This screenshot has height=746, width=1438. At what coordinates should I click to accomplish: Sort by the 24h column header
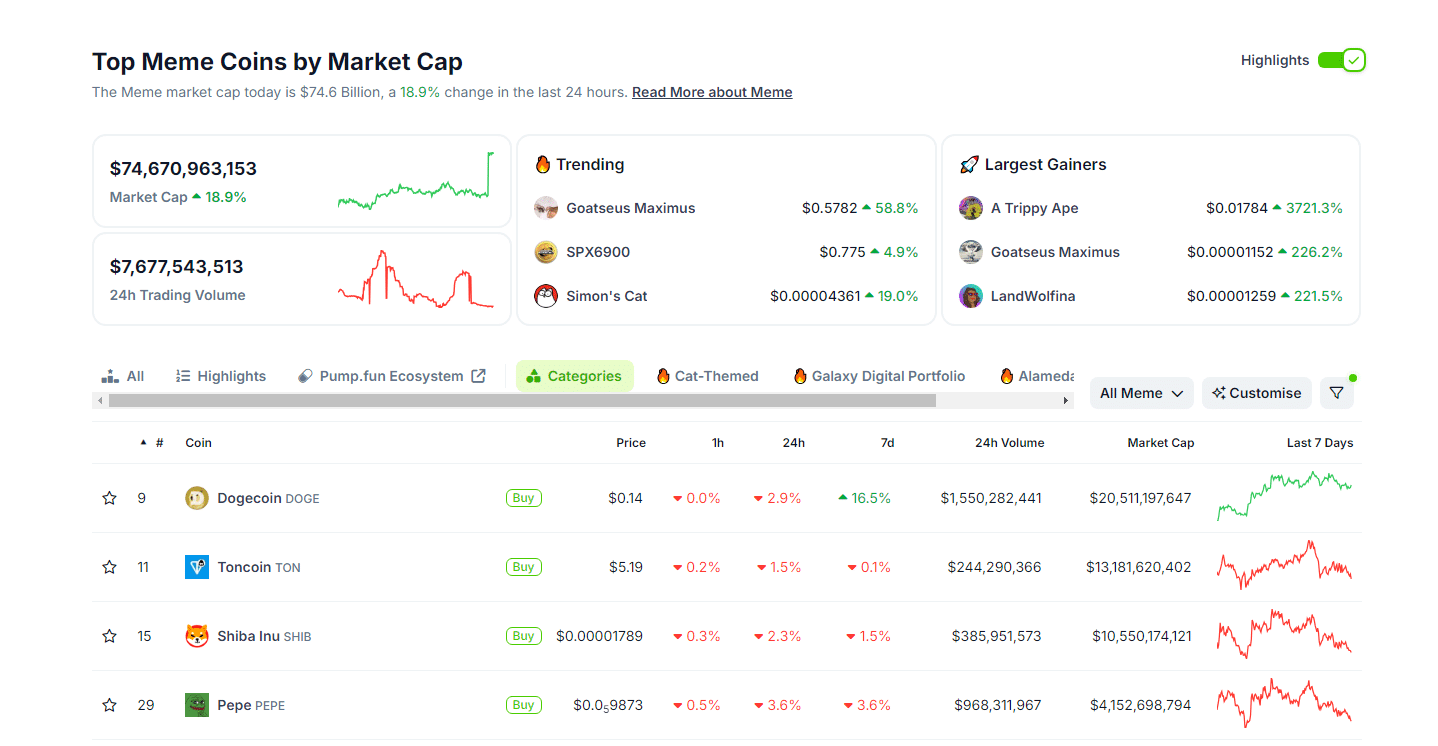[793, 442]
